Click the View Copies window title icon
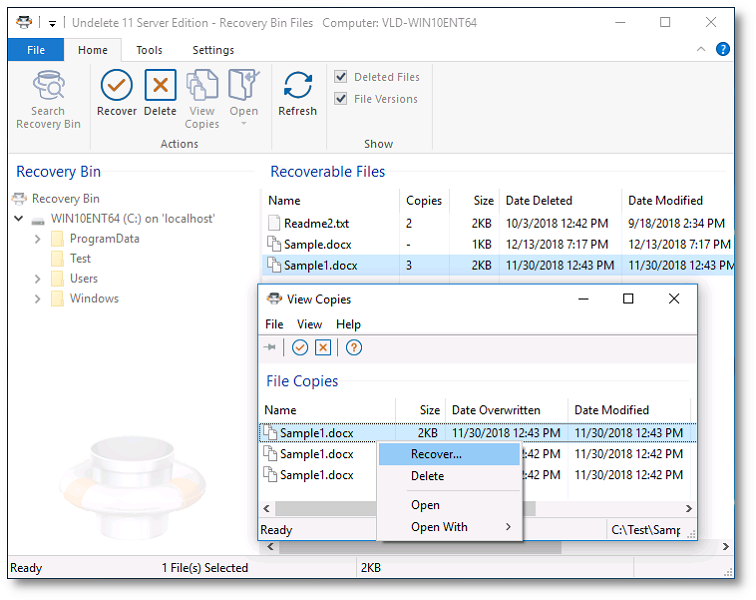This screenshot has width=756, height=600. click(274, 299)
